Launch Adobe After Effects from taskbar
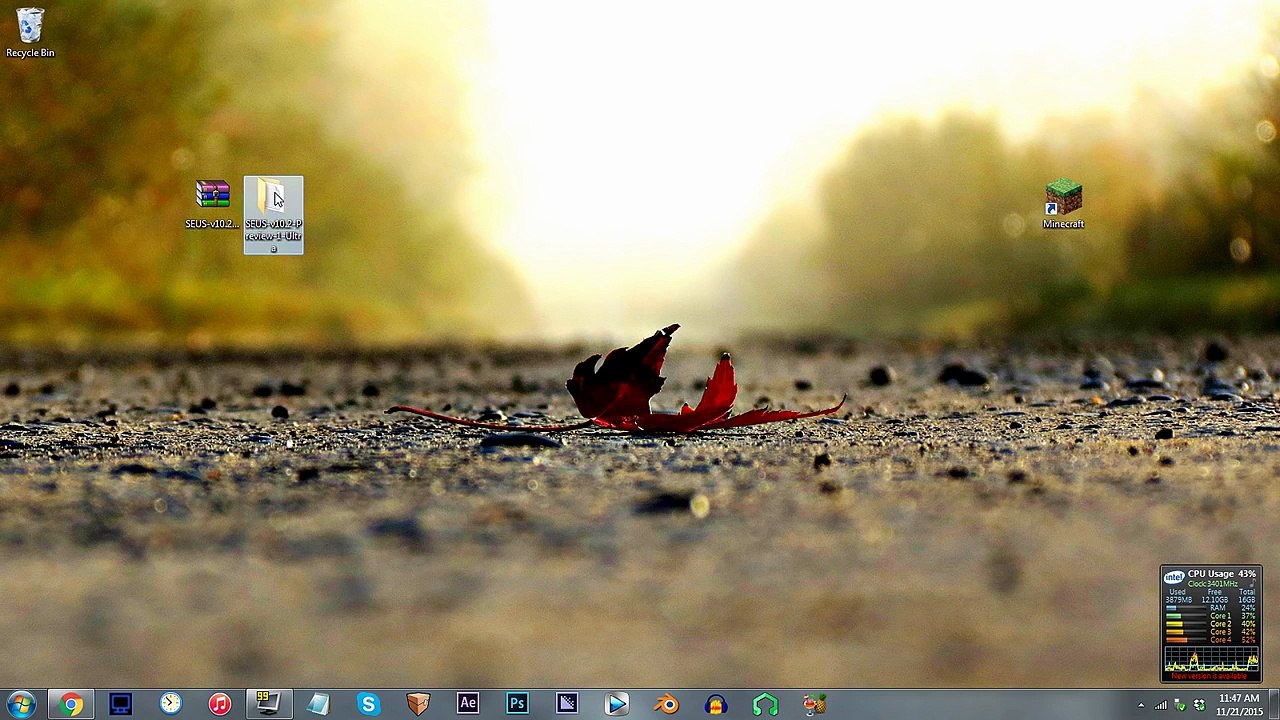Image resolution: width=1280 pixels, height=720 pixels. coord(467,704)
